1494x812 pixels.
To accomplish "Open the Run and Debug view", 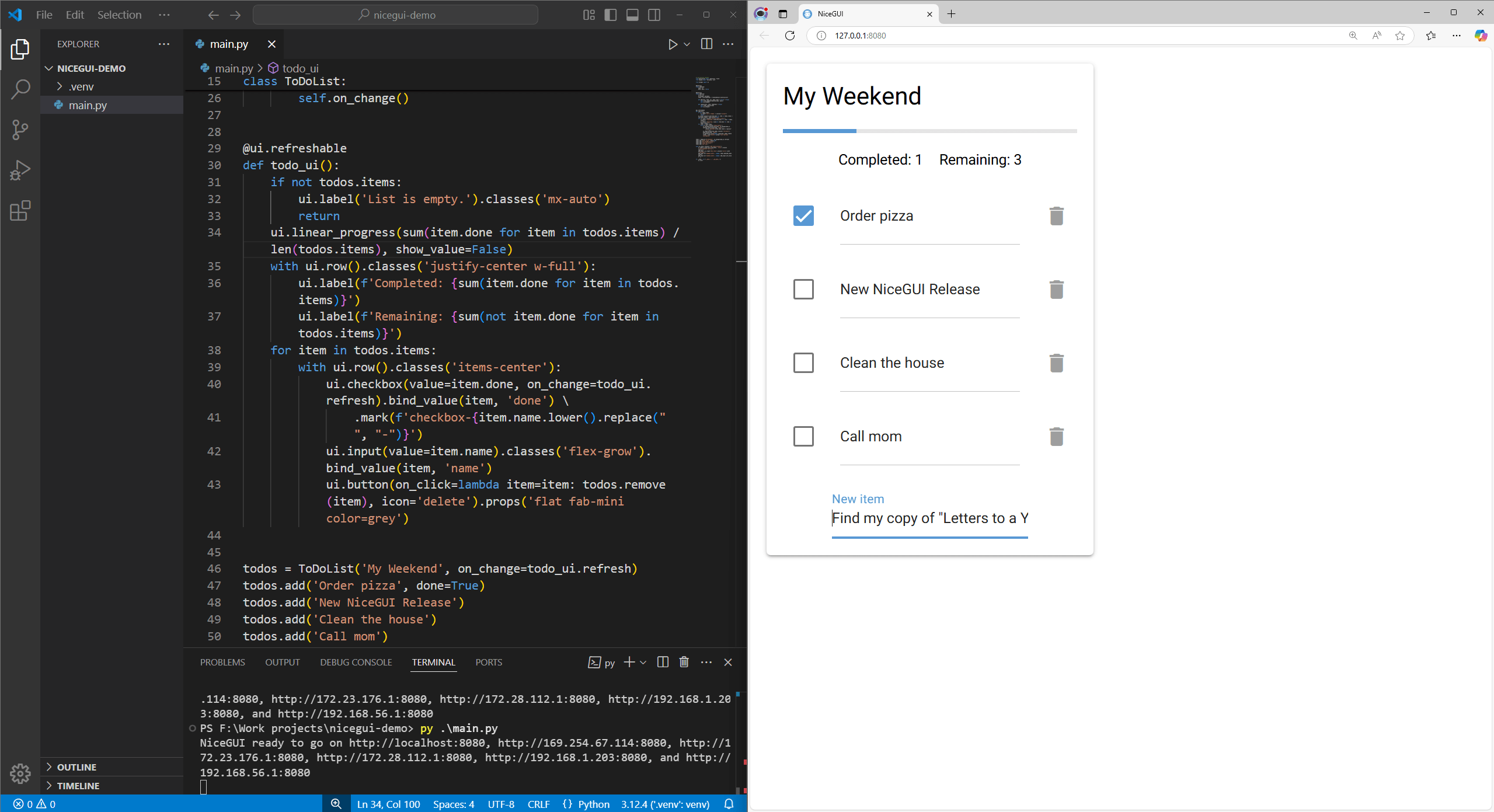I will (20, 170).
